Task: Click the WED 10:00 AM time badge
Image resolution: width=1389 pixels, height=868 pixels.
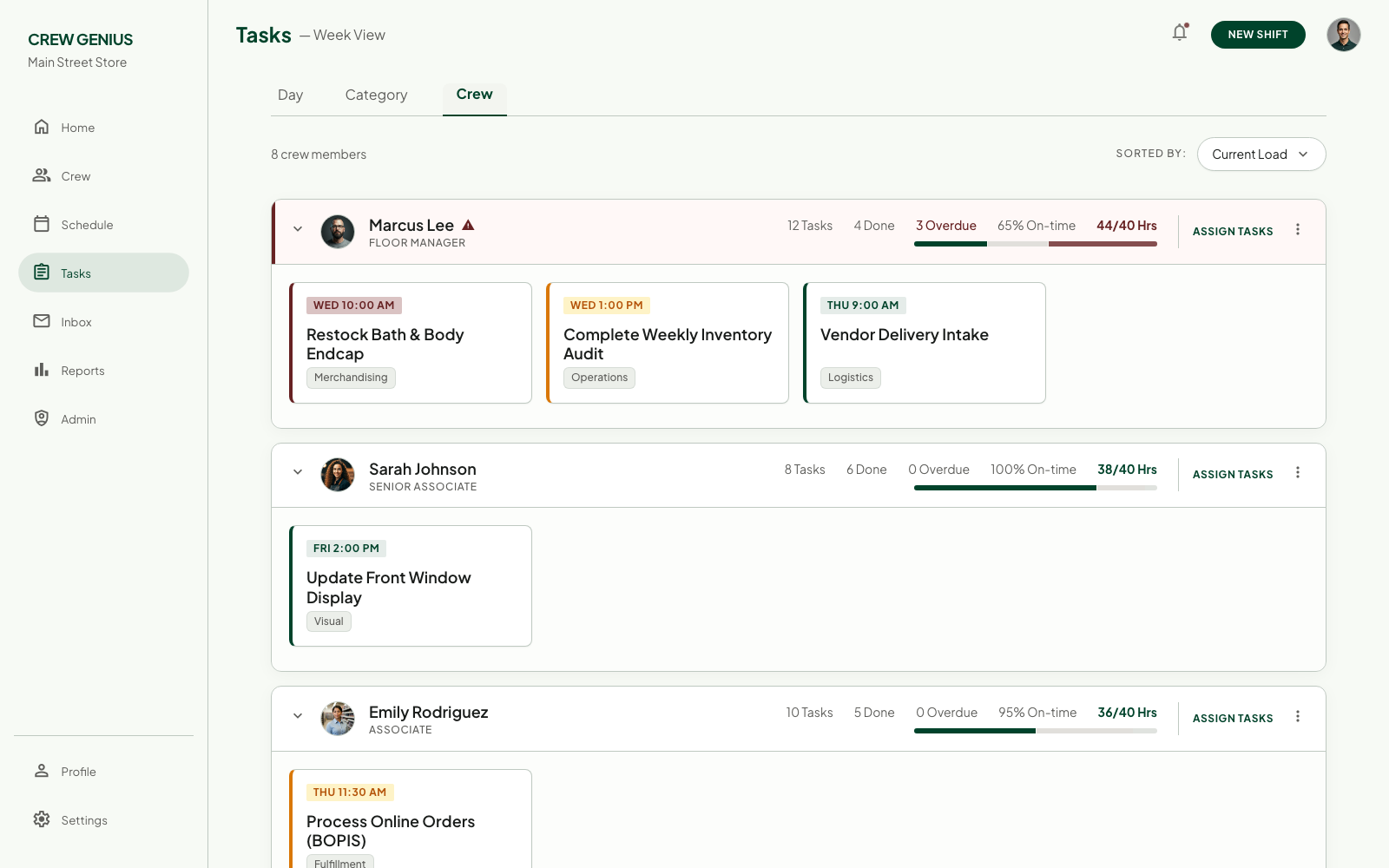Action: click(354, 306)
